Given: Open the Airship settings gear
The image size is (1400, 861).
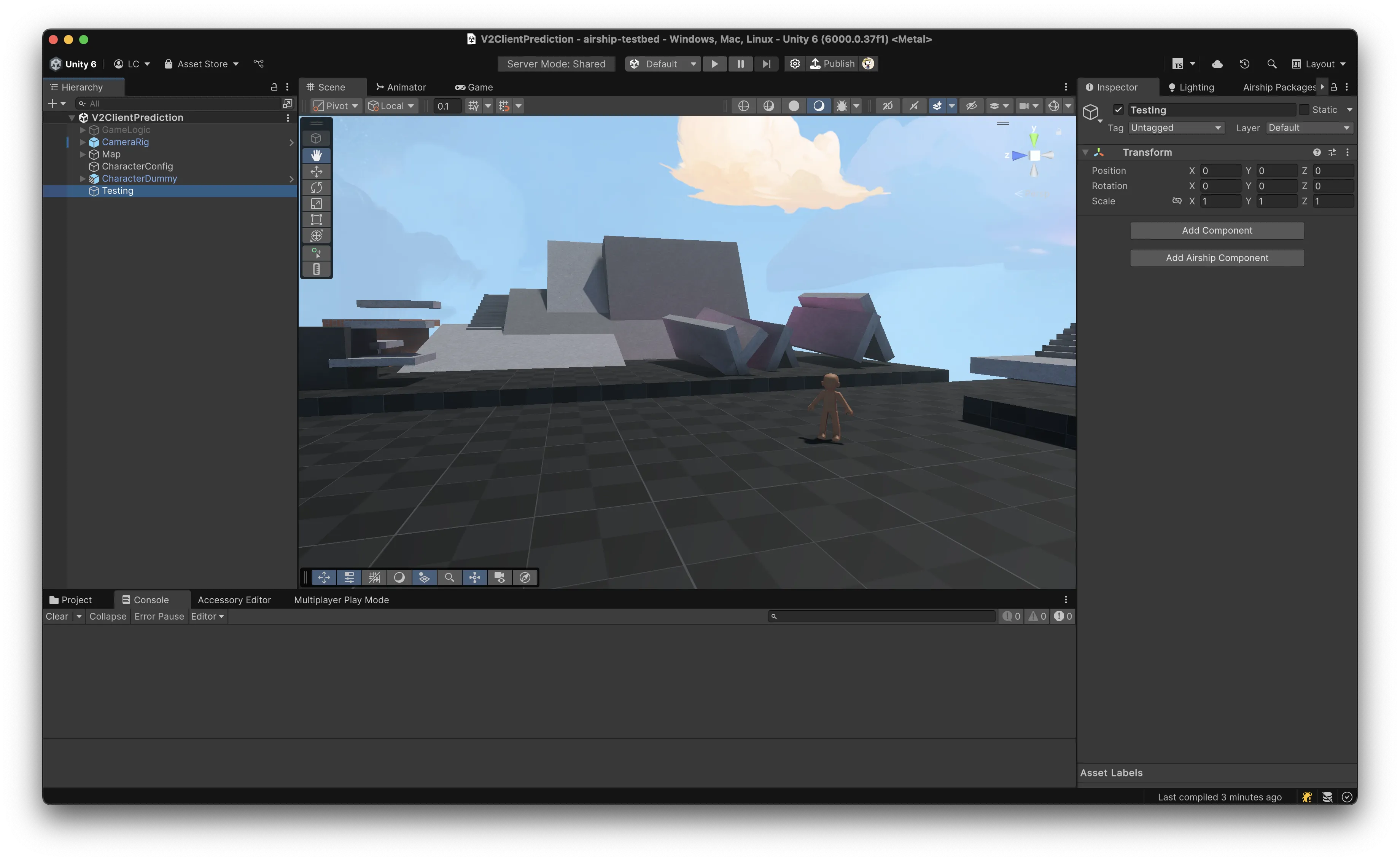Looking at the screenshot, I should (x=795, y=64).
